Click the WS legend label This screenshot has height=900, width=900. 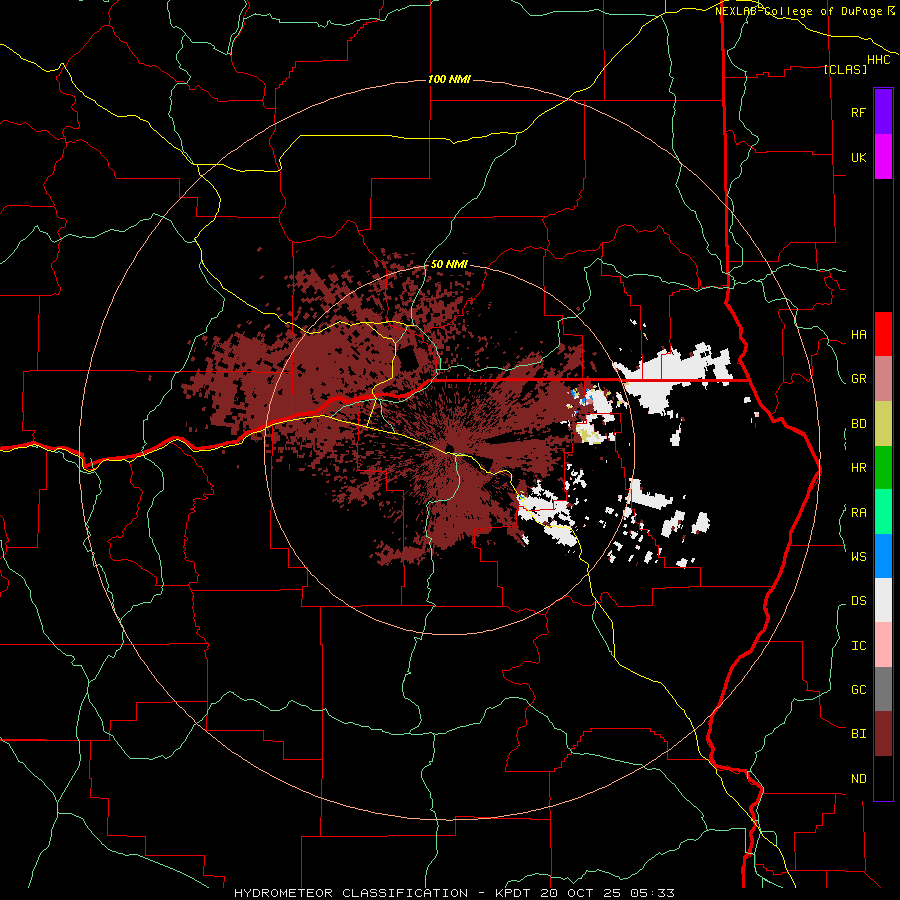858,556
